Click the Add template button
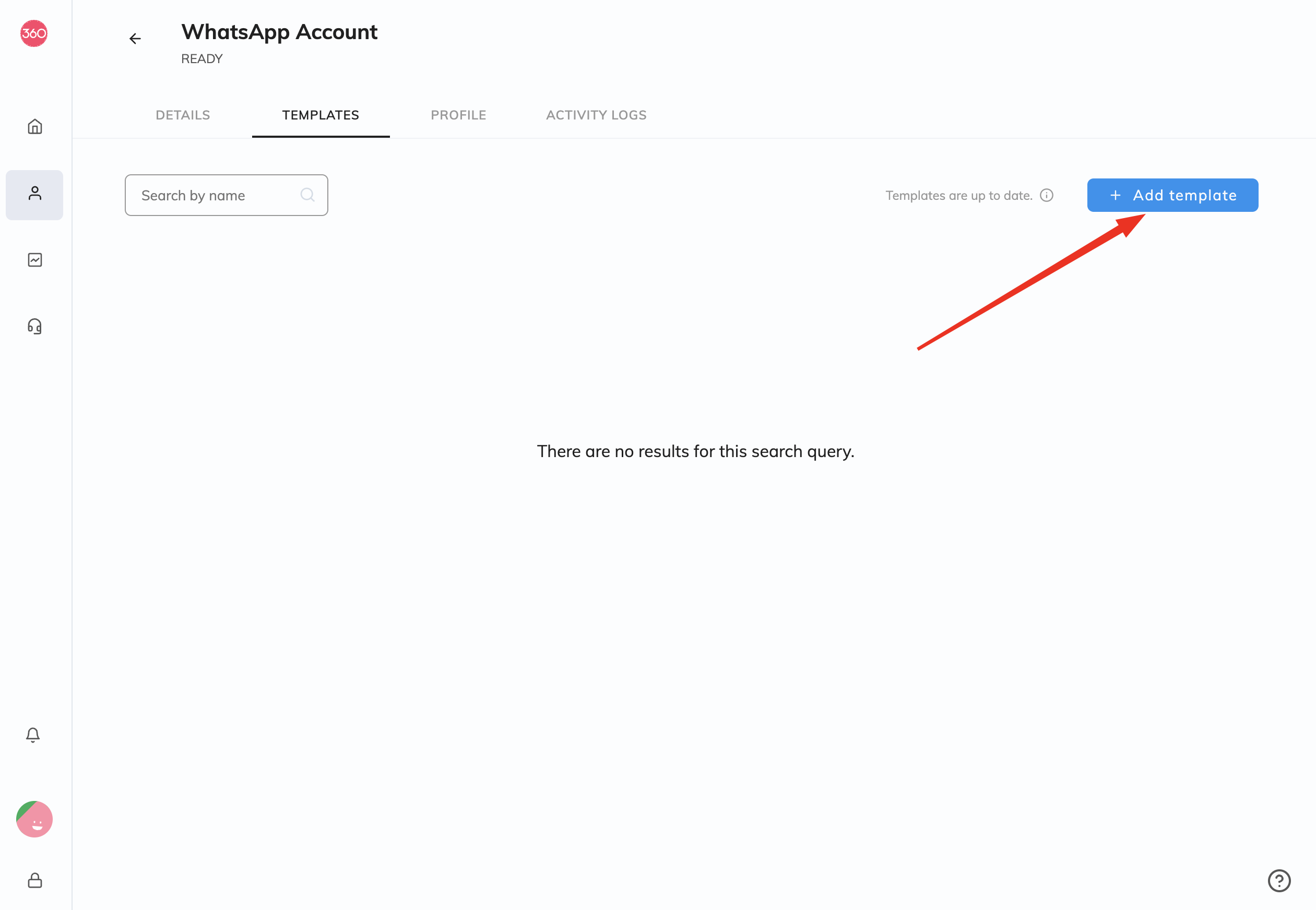The width and height of the screenshot is (1316, 910). pos(1173,196)
